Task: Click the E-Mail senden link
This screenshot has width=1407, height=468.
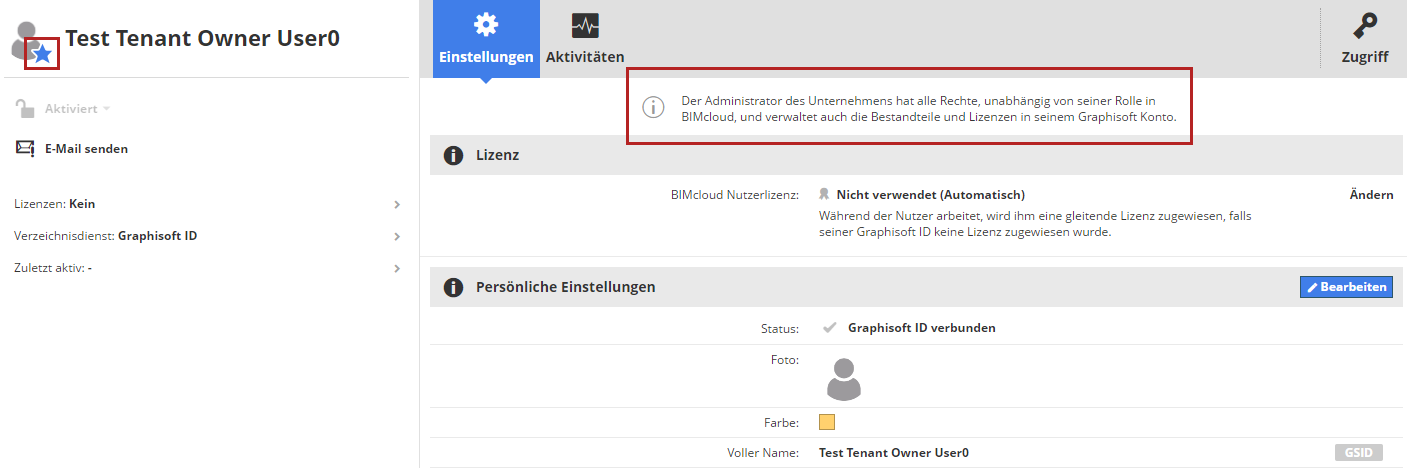Action: click(x=86, y=149)
